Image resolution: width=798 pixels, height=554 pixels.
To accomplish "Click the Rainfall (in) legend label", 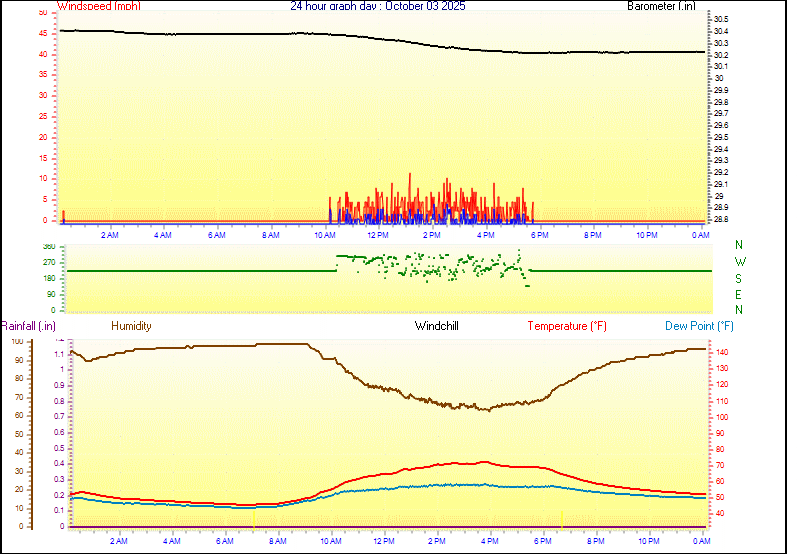I will [x=28, y=326].
